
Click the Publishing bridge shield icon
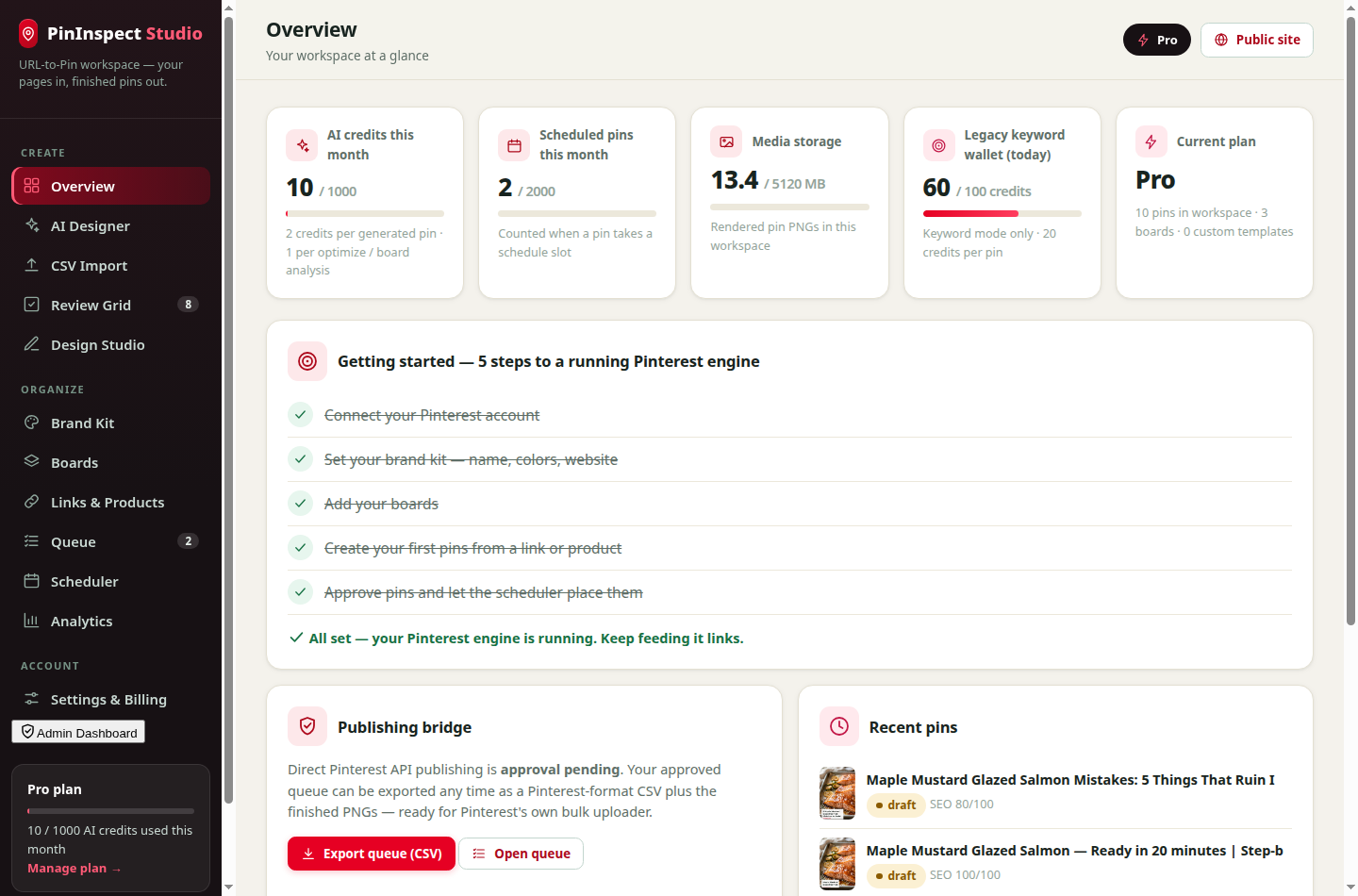point(307,726)
